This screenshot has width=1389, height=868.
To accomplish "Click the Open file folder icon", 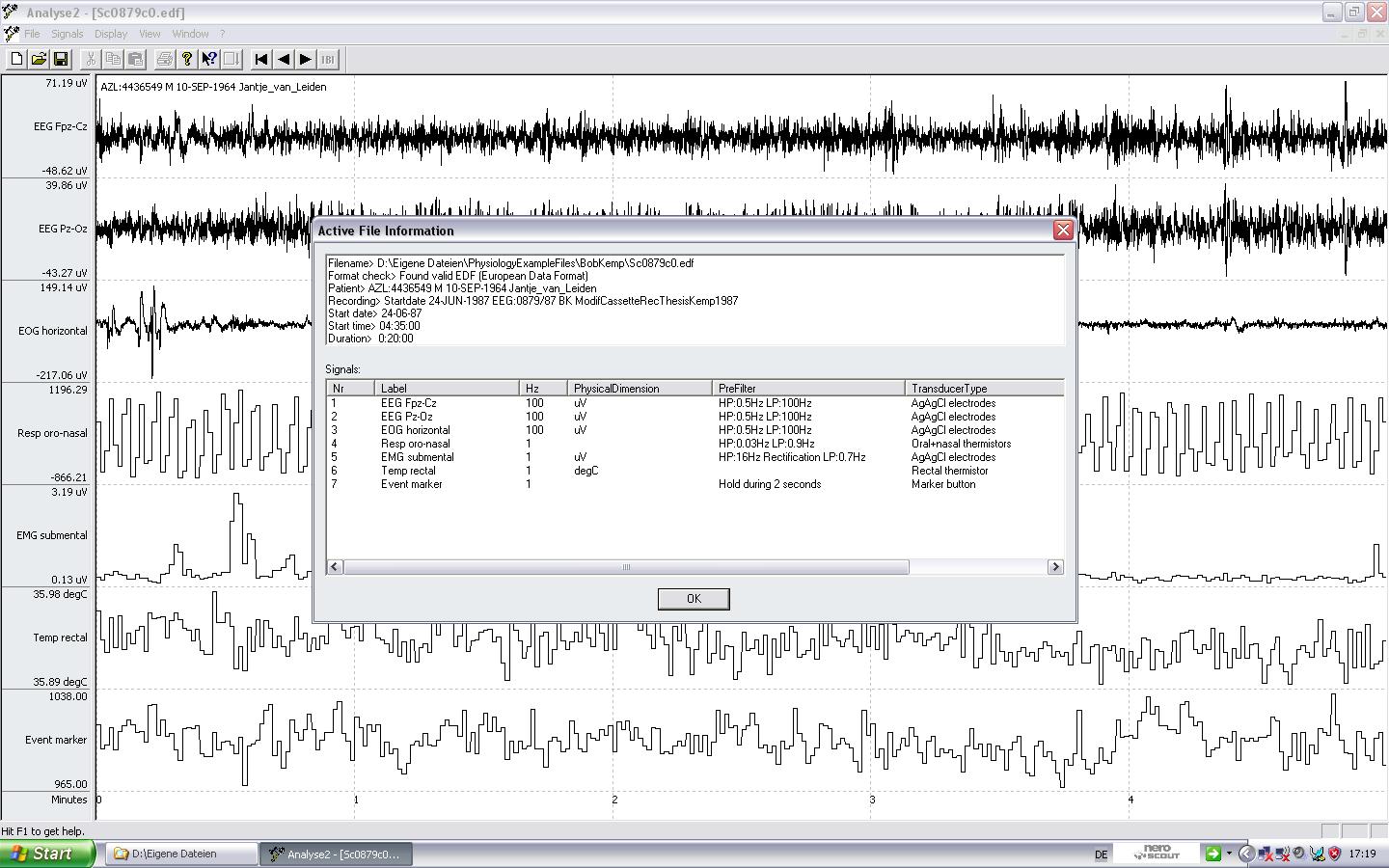I will point(39,59).
